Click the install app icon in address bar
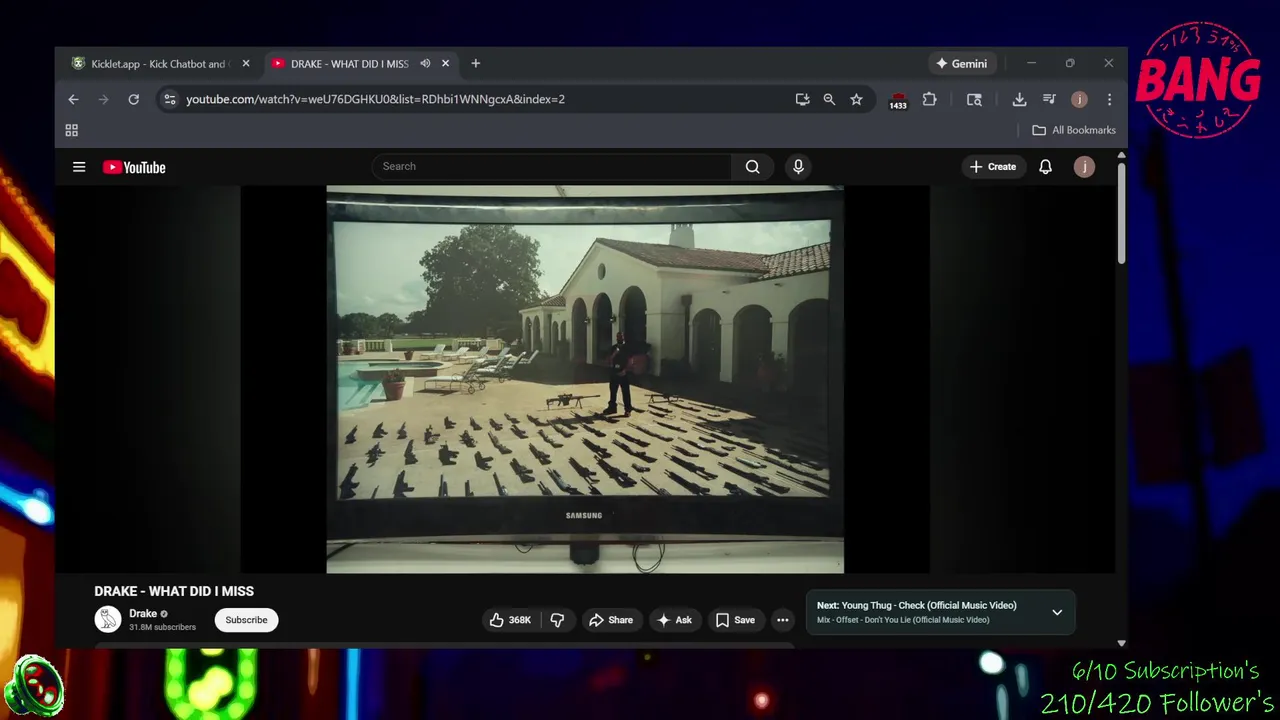This screenshot has width=1280, height=720. point(802,99)
